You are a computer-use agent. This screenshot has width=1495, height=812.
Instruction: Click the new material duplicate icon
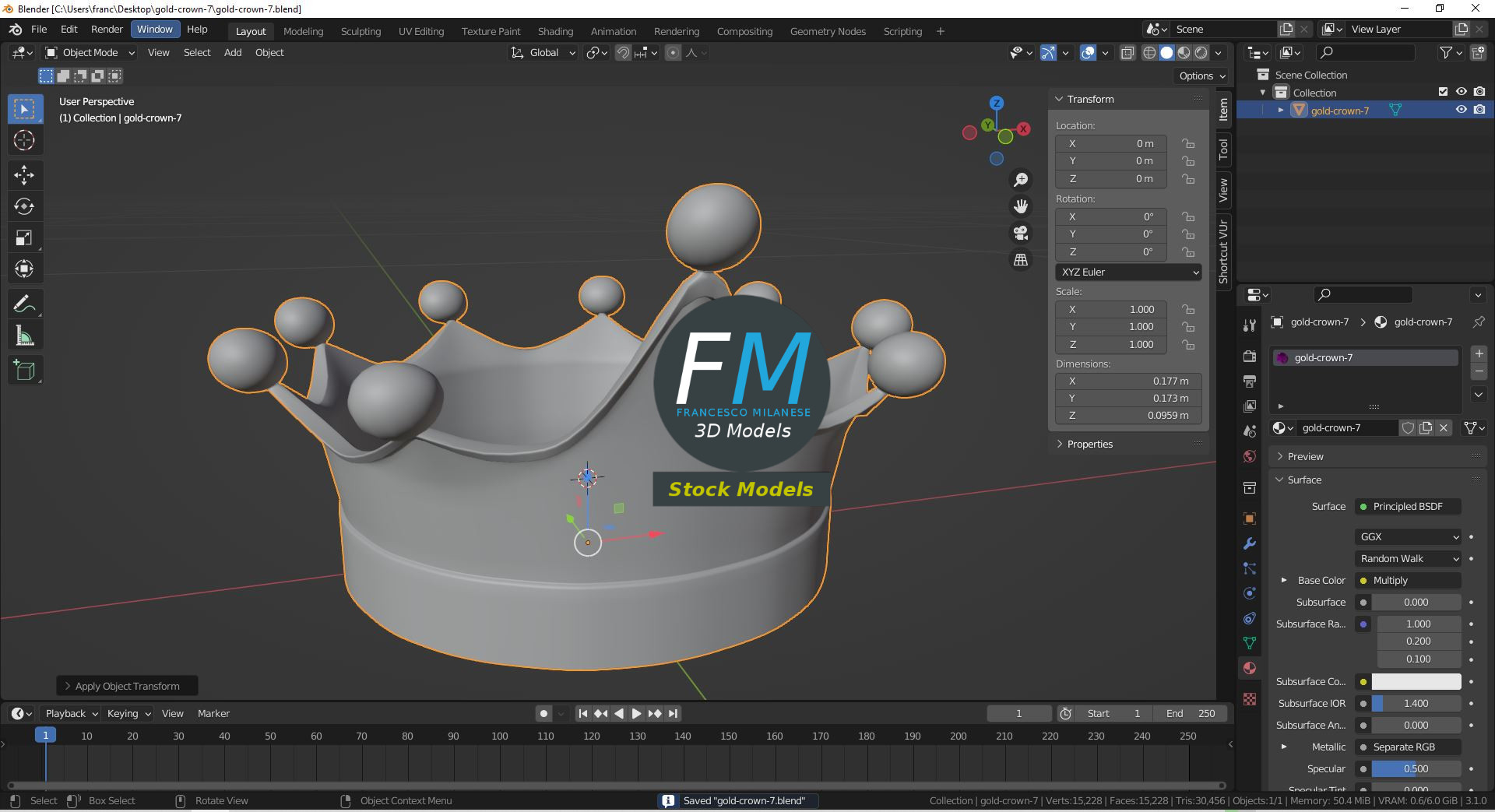tap(1426, 427)
